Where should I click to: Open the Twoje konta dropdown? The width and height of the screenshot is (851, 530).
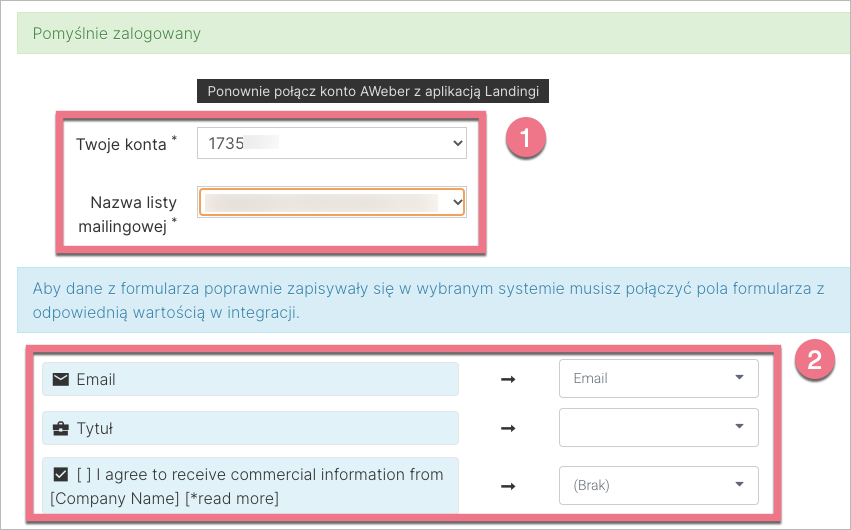point(331,143)
